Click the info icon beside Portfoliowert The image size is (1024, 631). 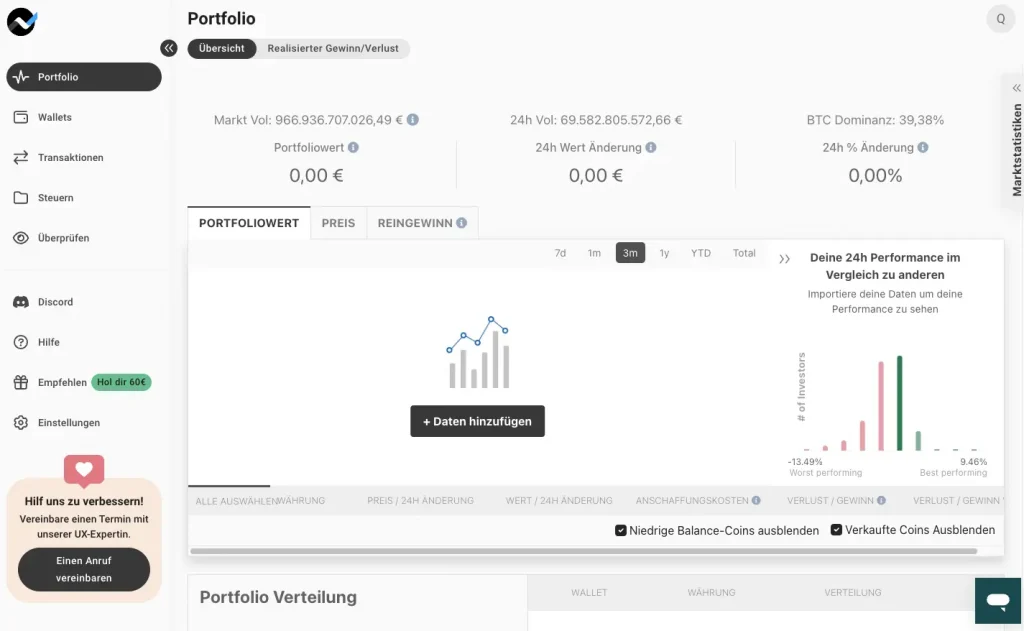click(x=353, y=148)
